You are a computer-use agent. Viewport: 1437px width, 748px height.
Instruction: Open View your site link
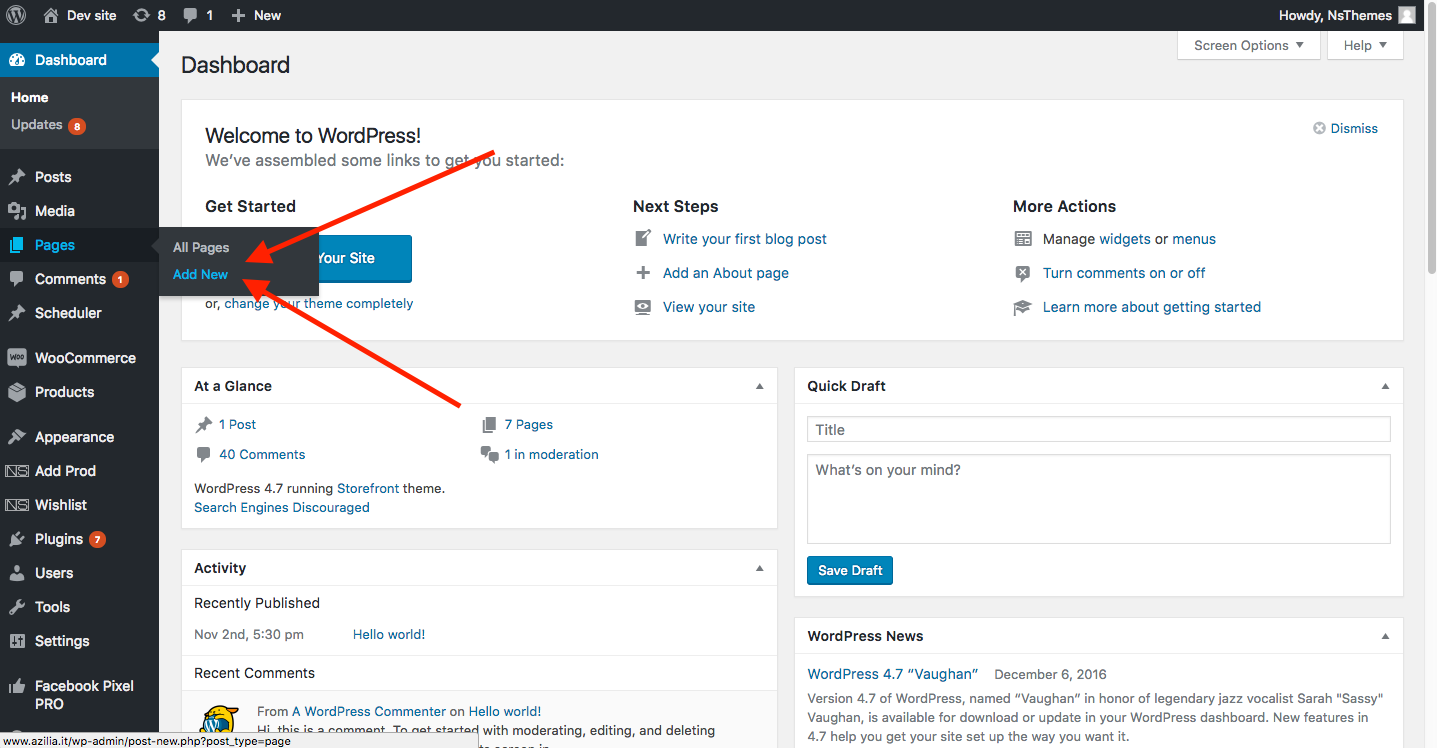(709, 307)
